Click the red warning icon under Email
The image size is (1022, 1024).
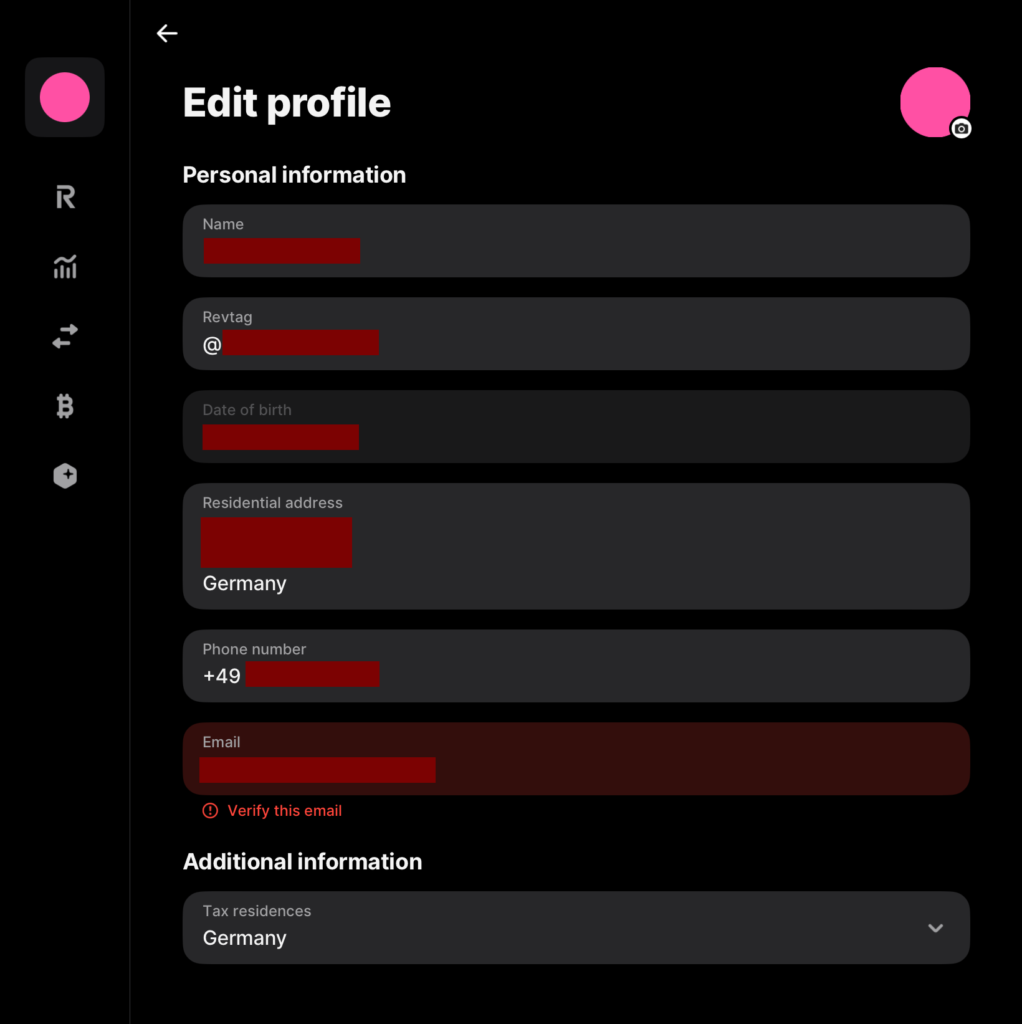(x=210, y=811)
